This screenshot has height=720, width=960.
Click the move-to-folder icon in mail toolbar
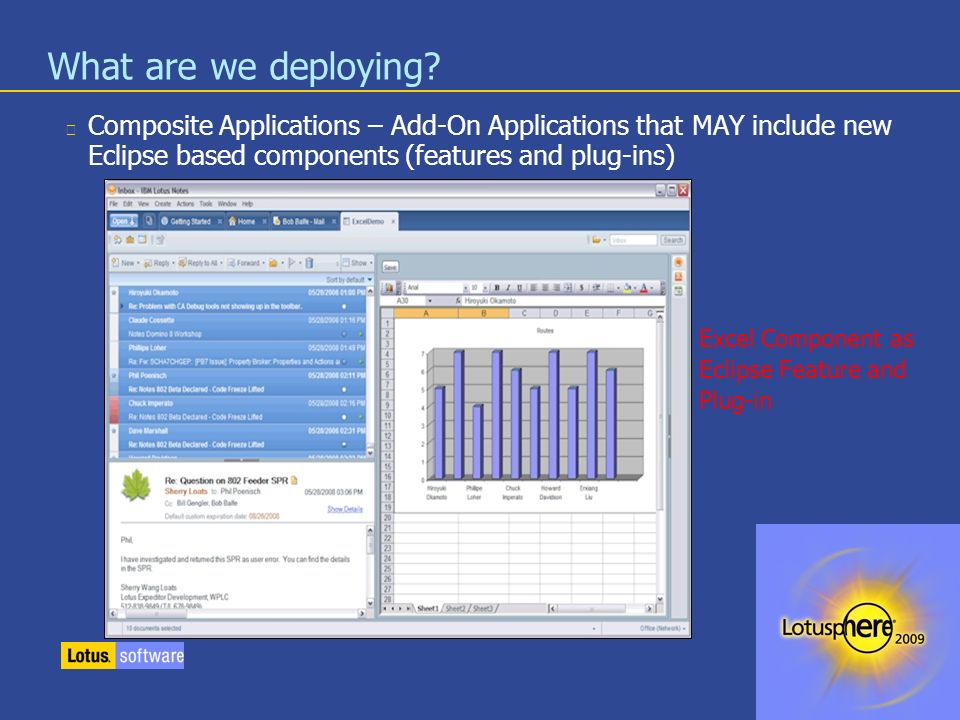click(273, 263)
